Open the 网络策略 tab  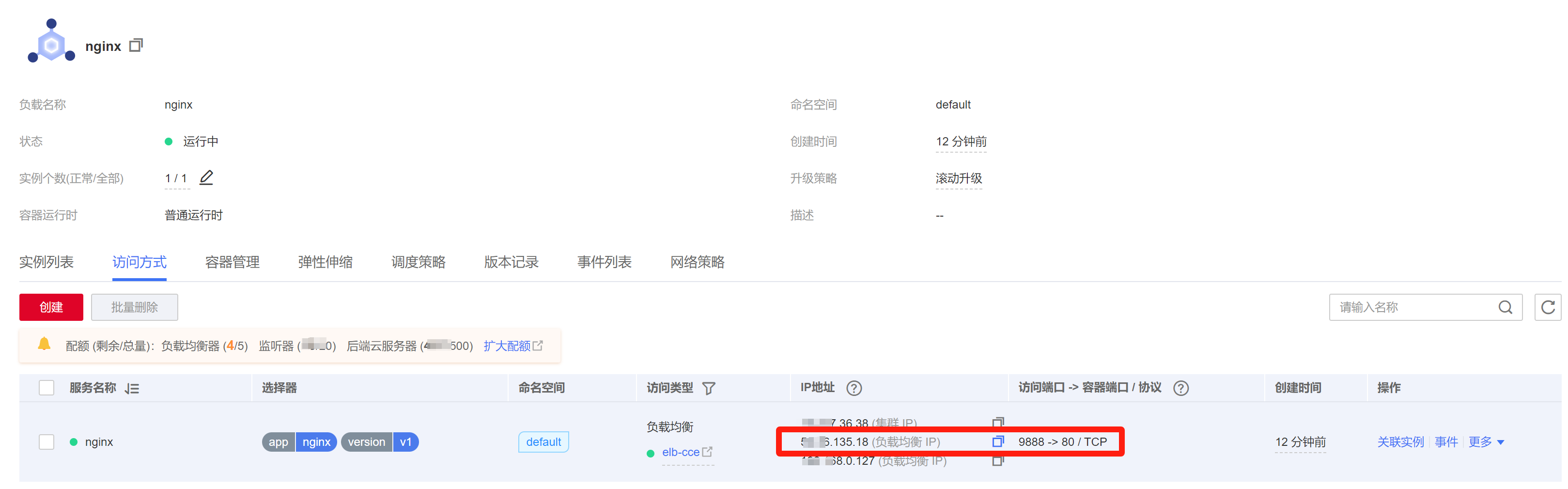coord(697,262)
